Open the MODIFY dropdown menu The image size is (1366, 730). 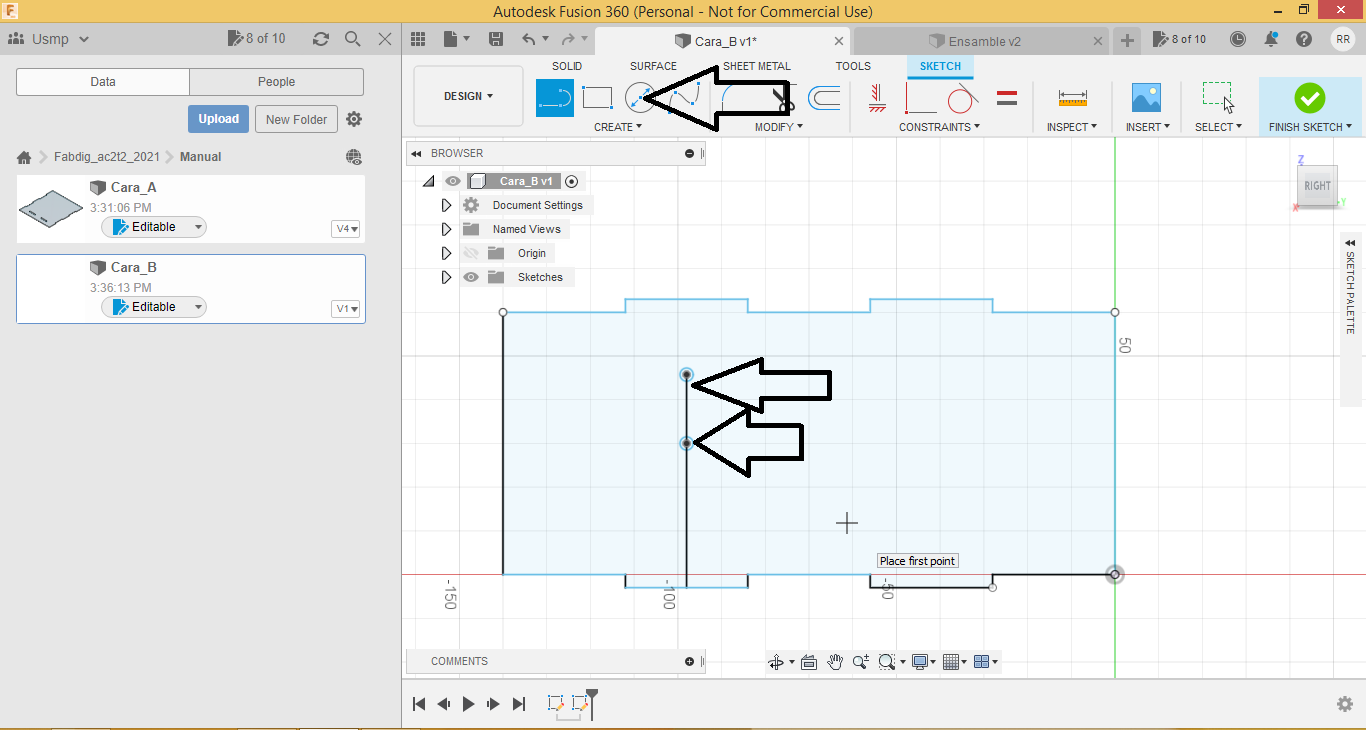[778, 127]
